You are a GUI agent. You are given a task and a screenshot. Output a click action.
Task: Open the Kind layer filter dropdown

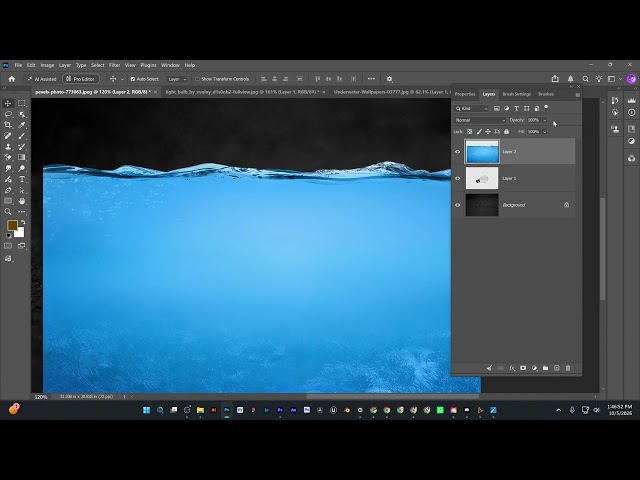(471, 109)
